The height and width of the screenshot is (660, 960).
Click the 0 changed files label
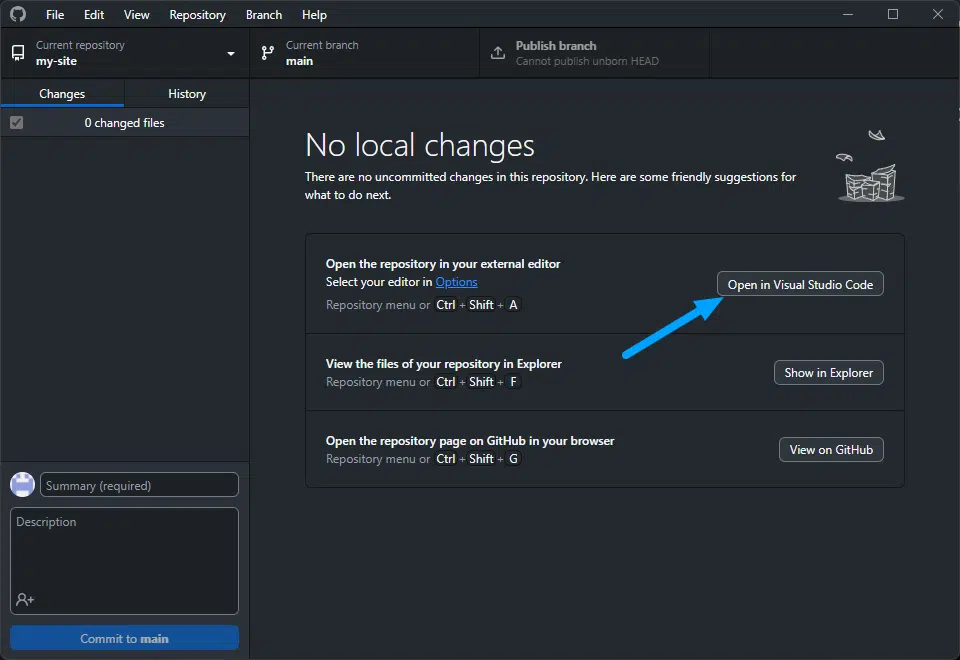click(124, 122)
